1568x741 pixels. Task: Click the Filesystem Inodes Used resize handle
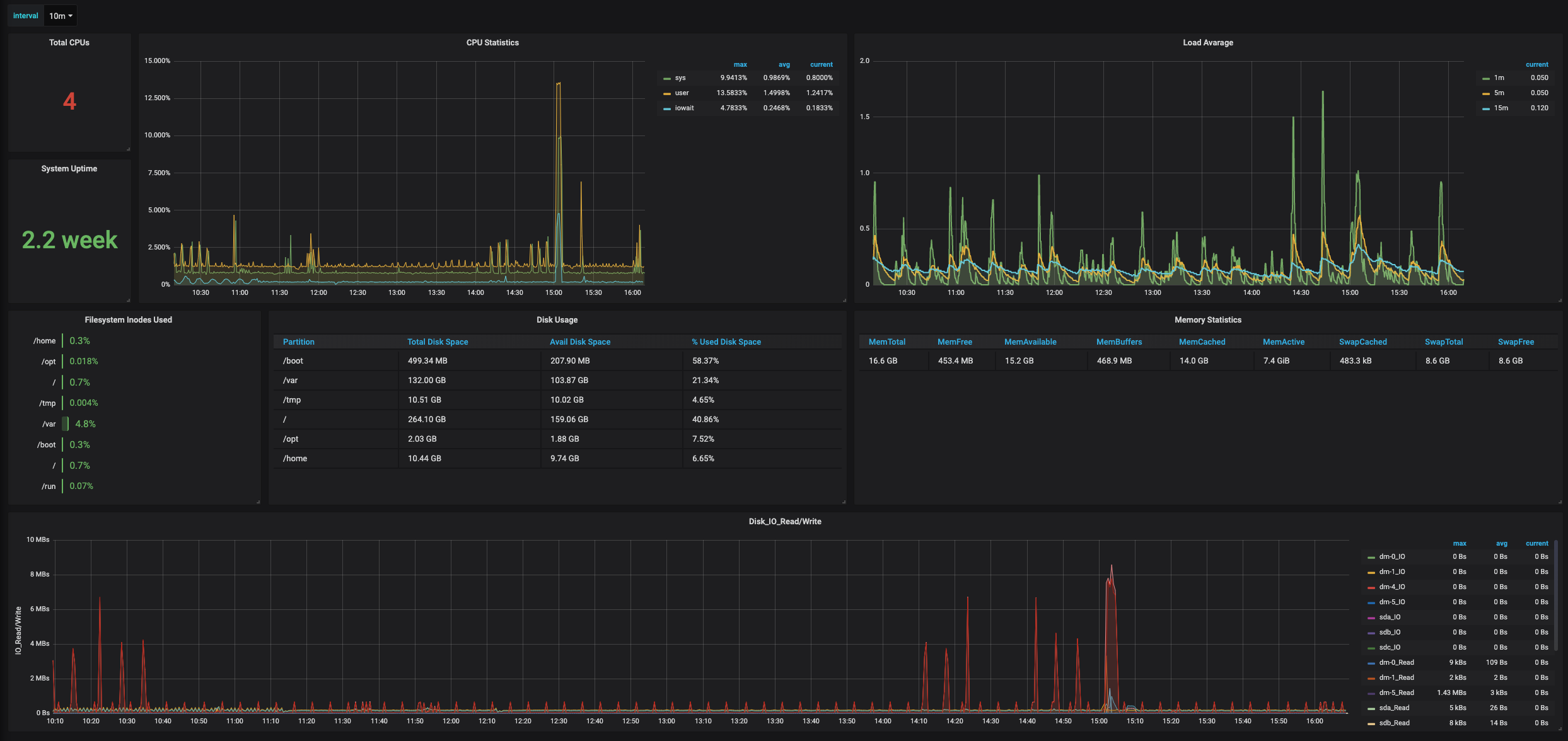[x=258, y=502]
